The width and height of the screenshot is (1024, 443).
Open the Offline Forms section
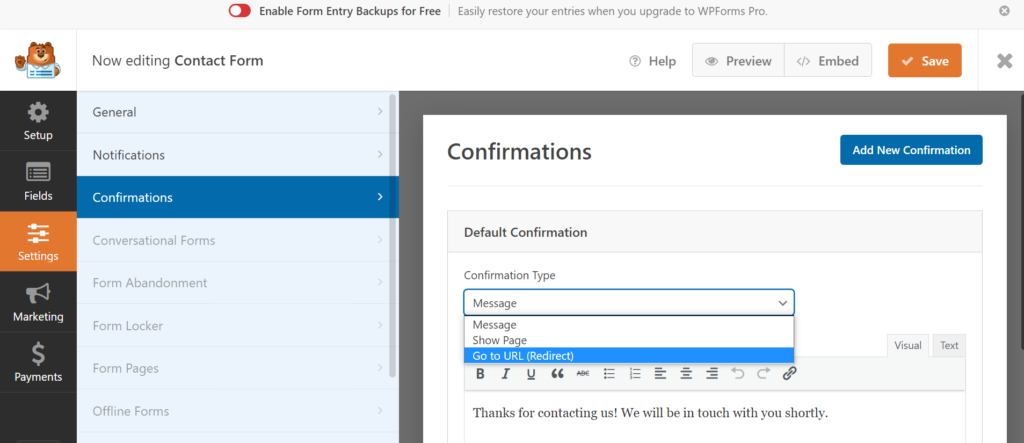click(237, 411)
